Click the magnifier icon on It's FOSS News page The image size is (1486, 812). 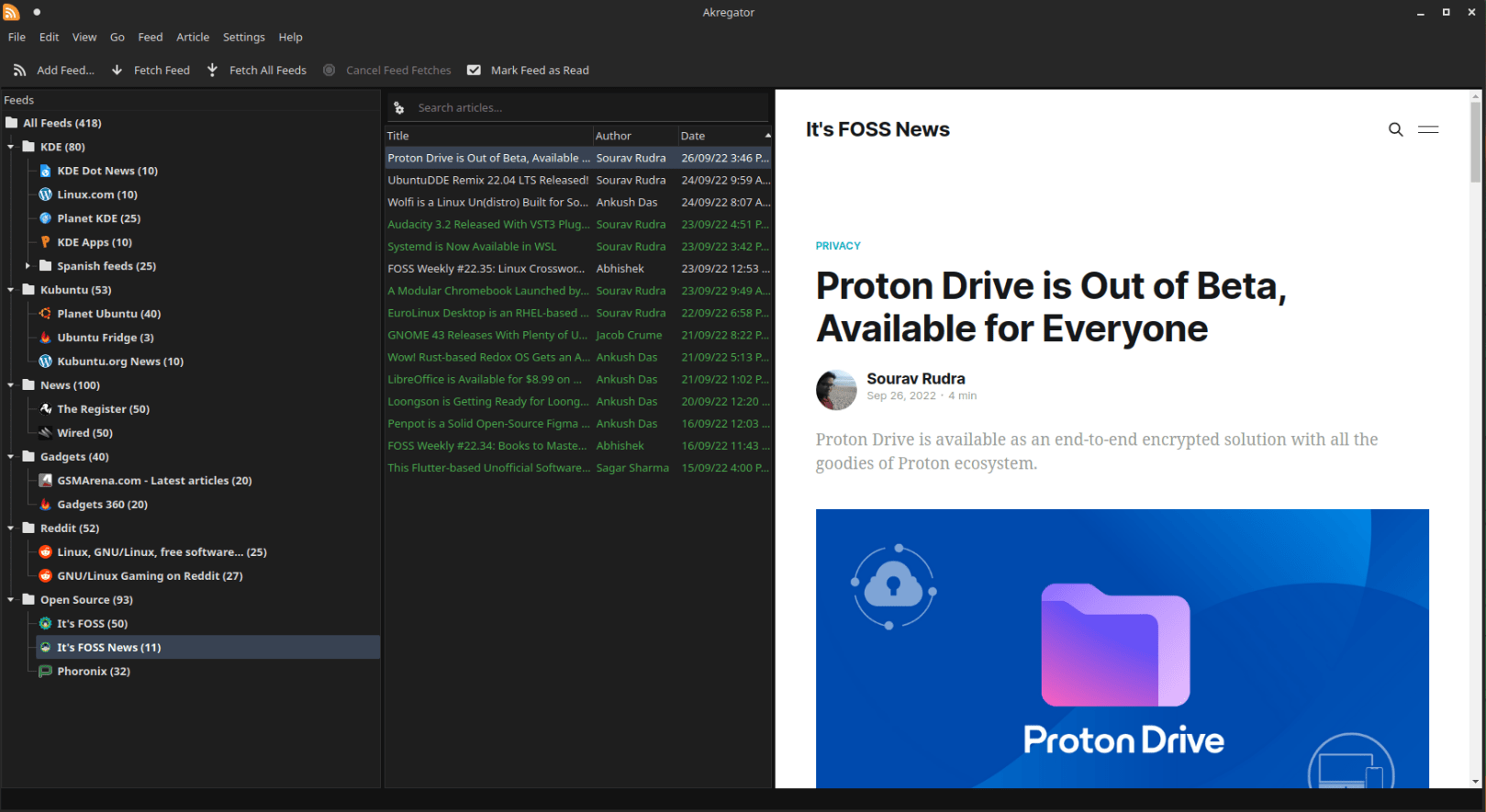(1395, 129)
